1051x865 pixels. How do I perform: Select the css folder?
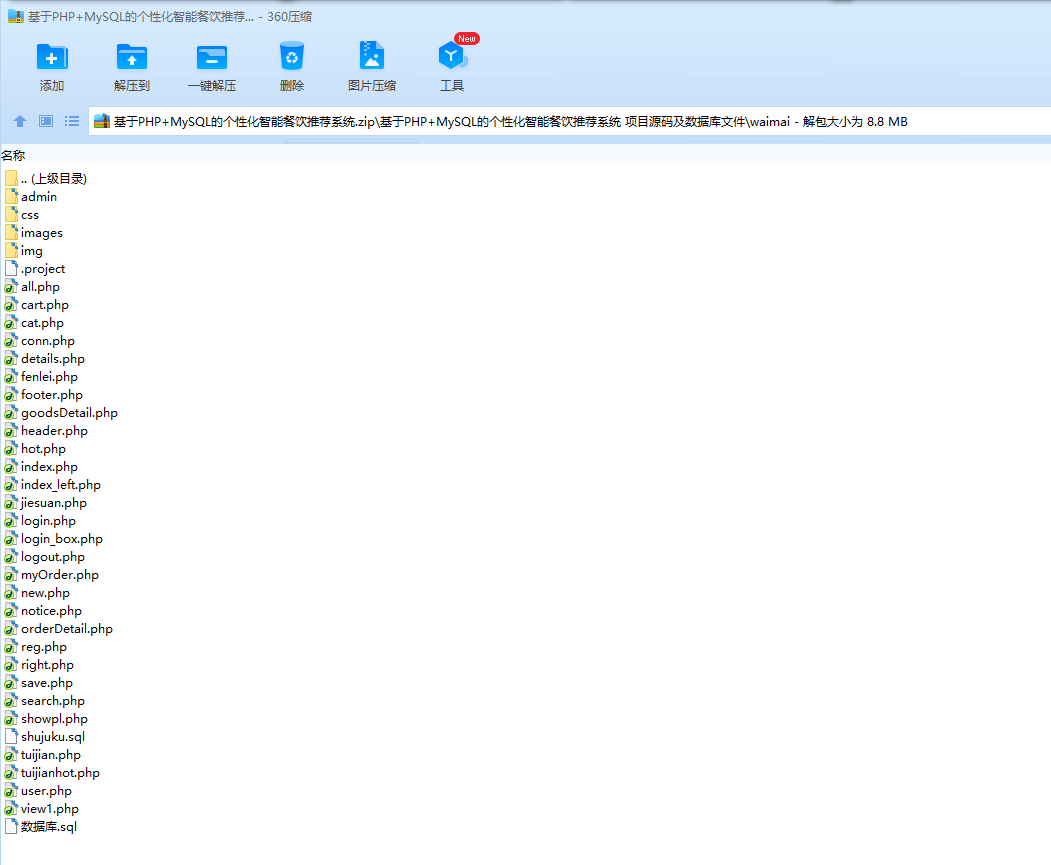pyautogui.click(x=22, y=215)
